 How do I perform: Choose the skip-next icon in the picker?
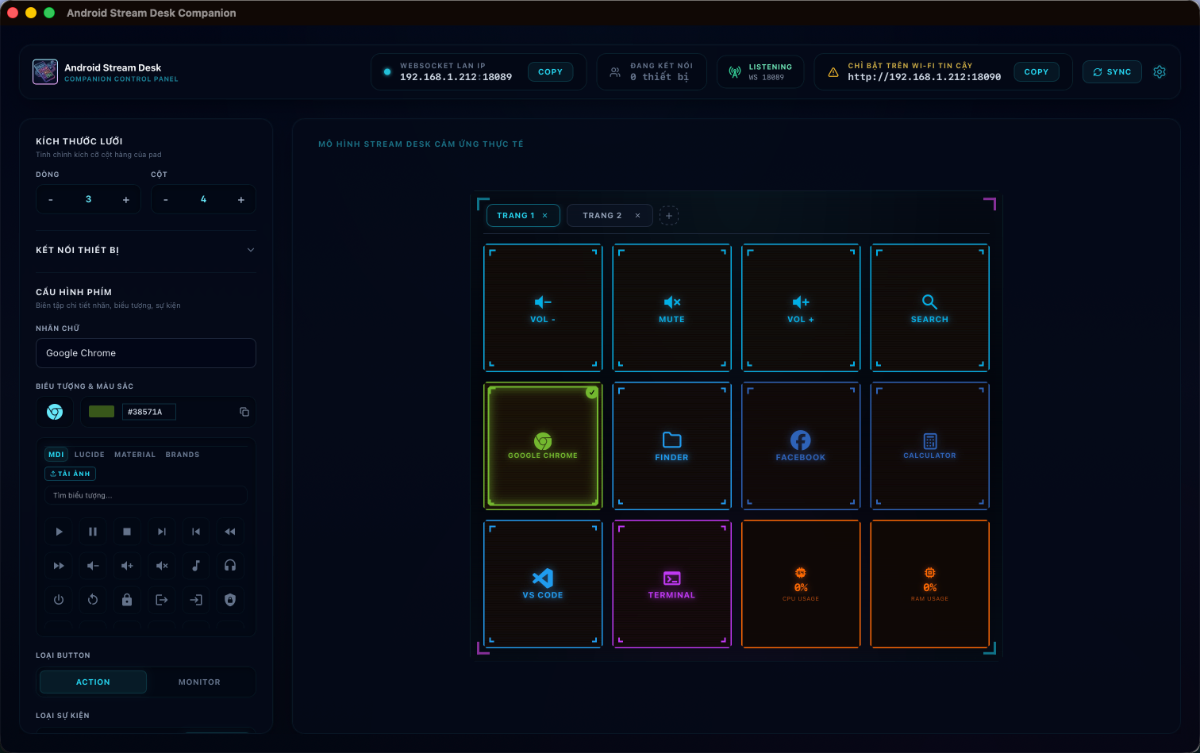tap(161, 532)
